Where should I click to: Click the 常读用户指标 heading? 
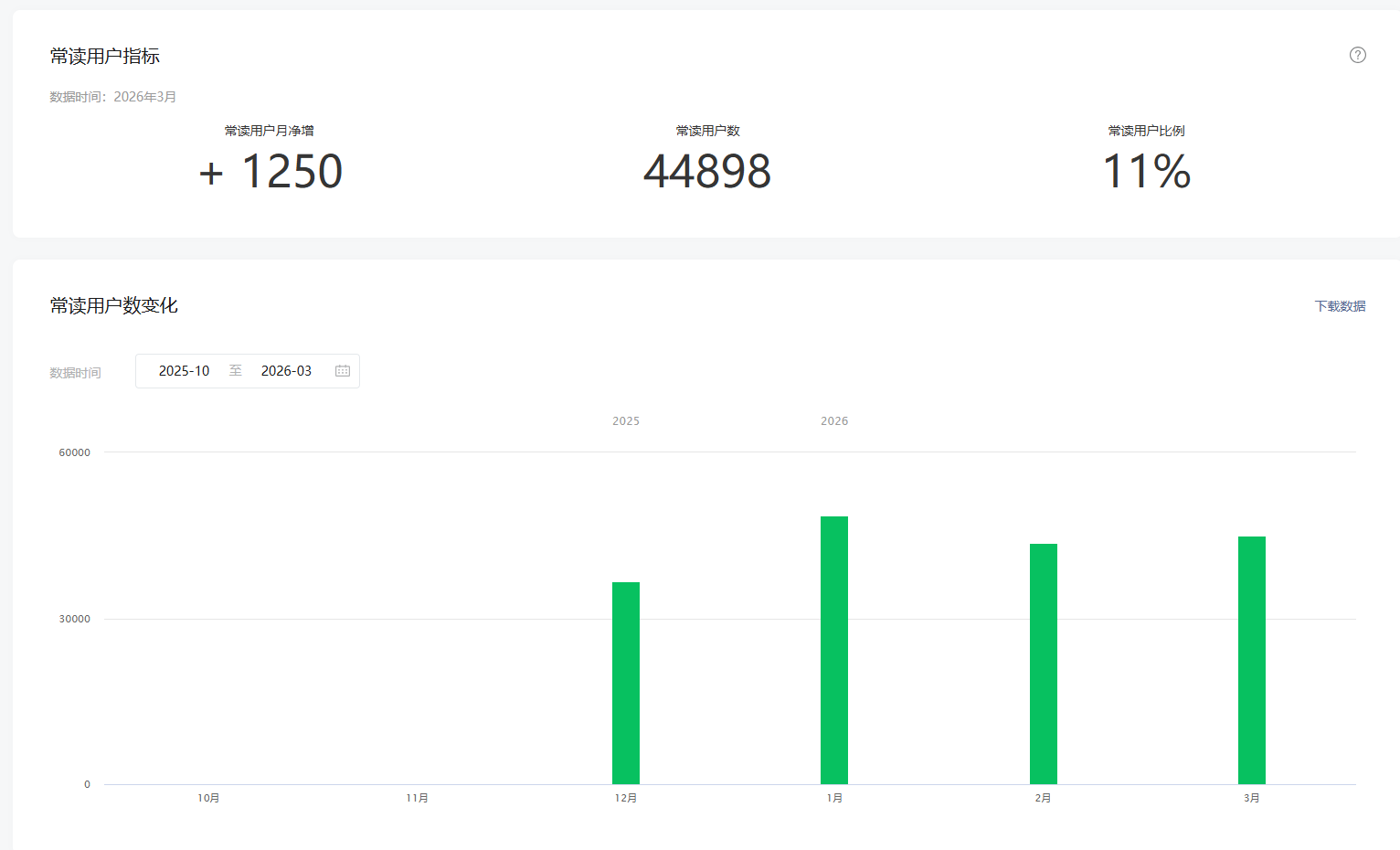pyautogui.click(x=104, y=56)
